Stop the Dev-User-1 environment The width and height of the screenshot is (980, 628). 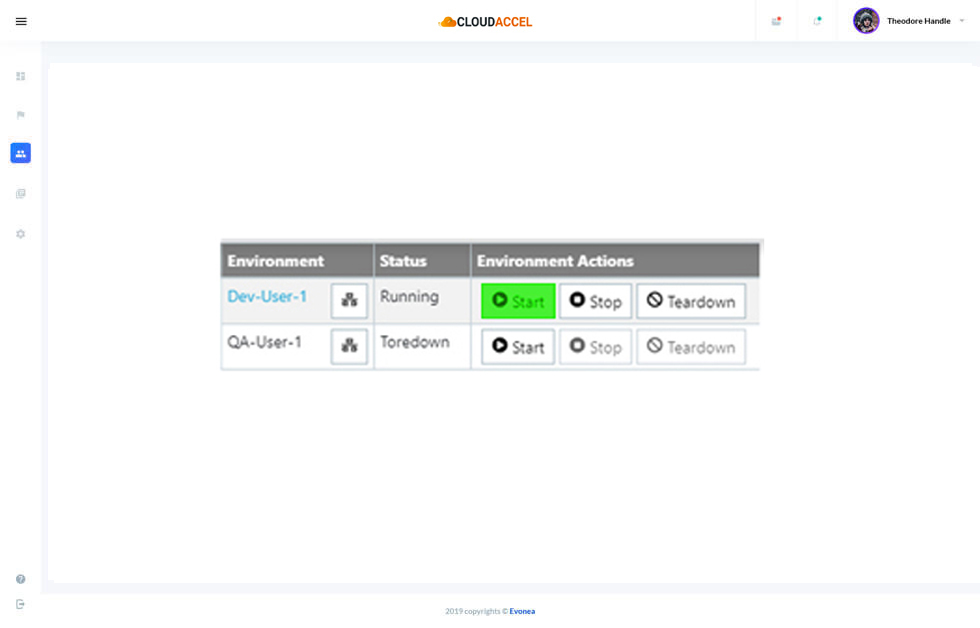pos(595,301)
